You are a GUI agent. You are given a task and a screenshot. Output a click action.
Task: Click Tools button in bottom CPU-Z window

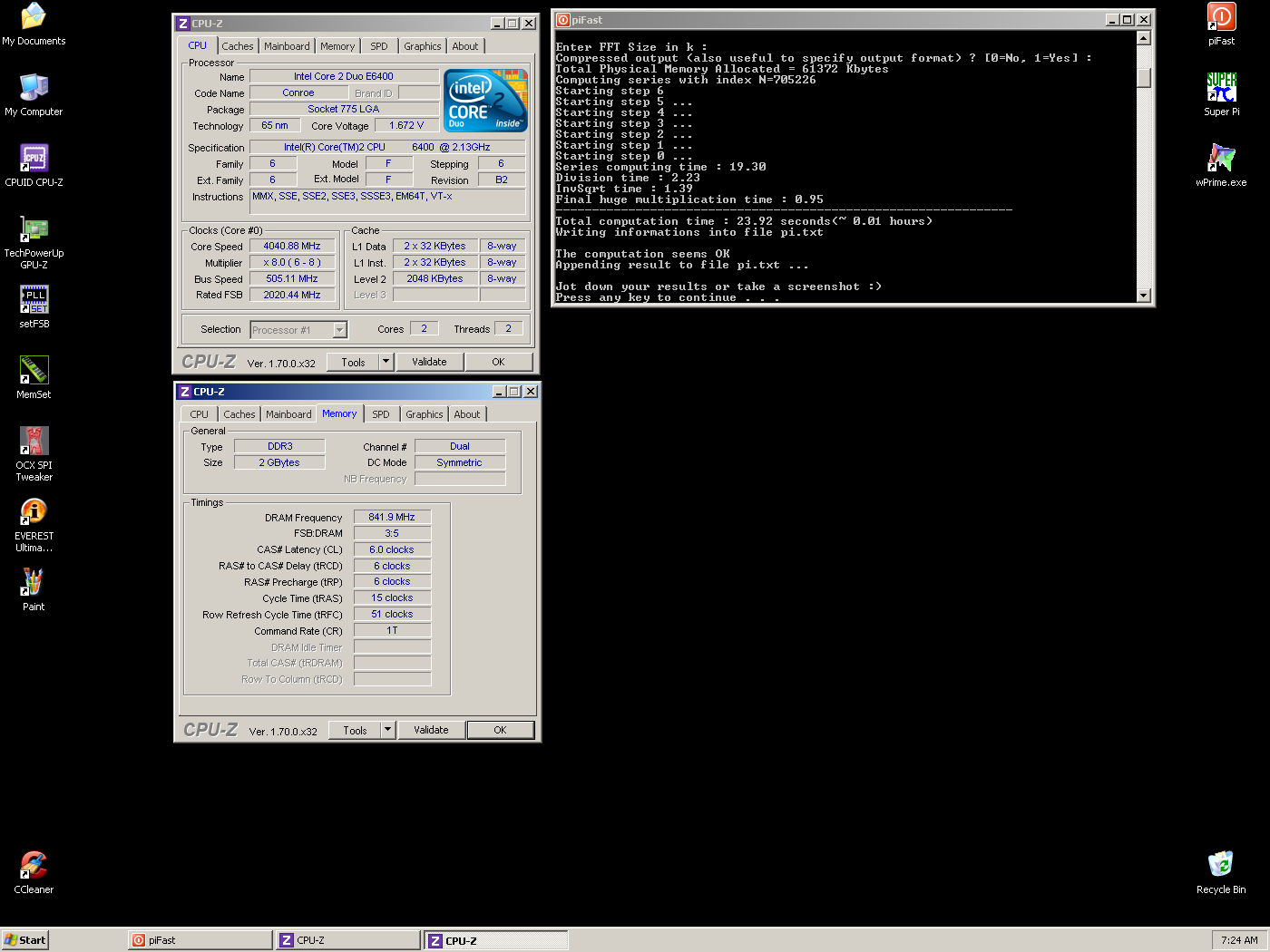point(355,730)
